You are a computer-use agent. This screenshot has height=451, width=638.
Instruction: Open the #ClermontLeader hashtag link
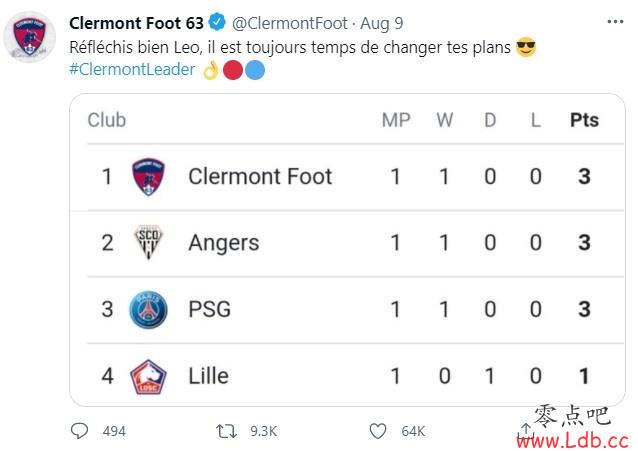(x=132, y=69)
